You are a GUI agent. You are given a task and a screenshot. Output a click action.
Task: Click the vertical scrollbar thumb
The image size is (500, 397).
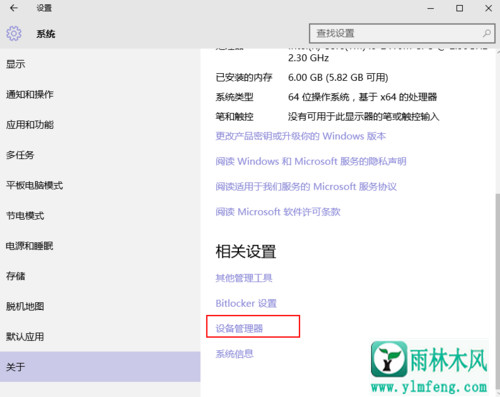[x=498, y=290]
